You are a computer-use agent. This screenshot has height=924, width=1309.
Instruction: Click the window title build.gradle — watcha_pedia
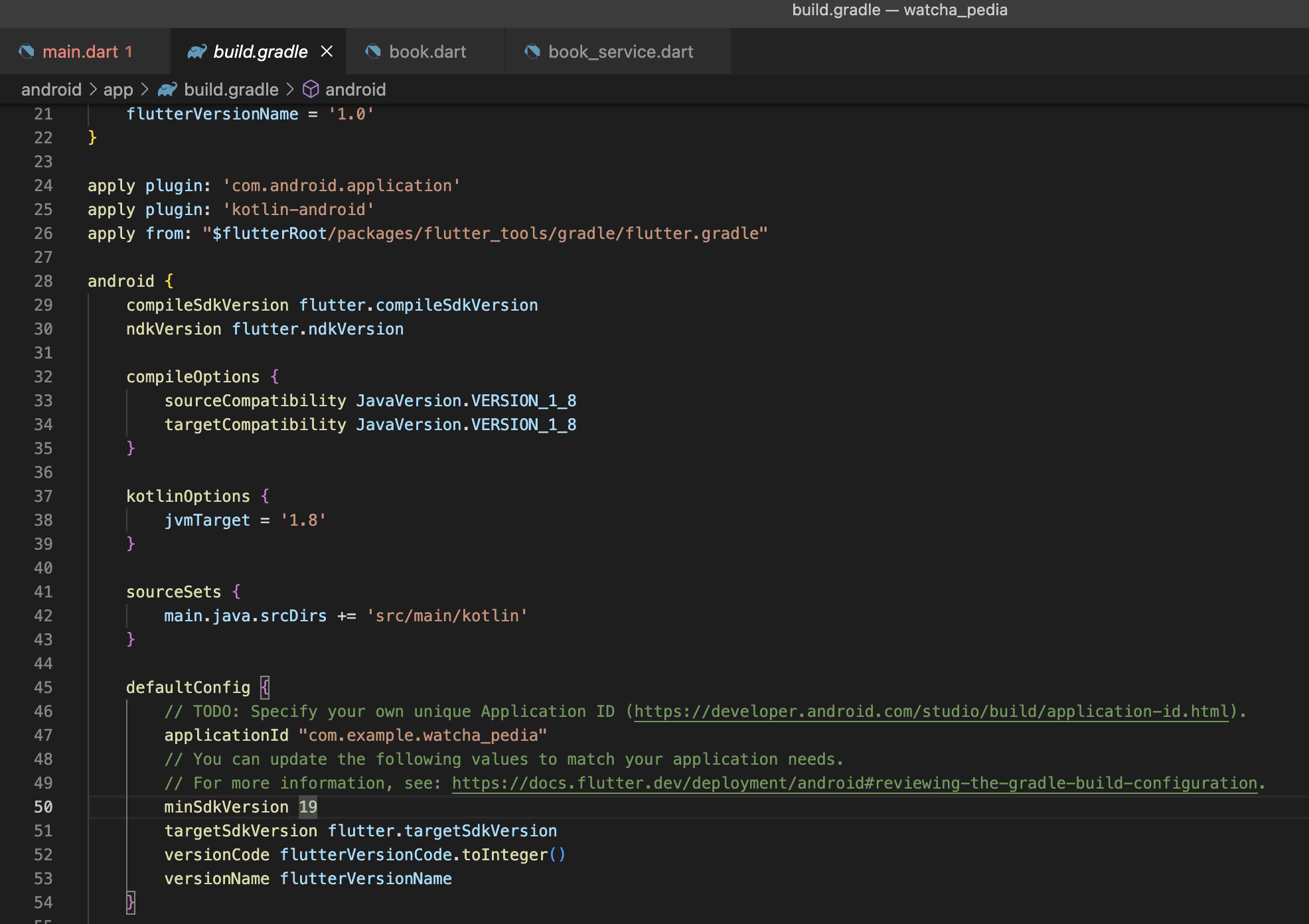click(x=899, y=10)
